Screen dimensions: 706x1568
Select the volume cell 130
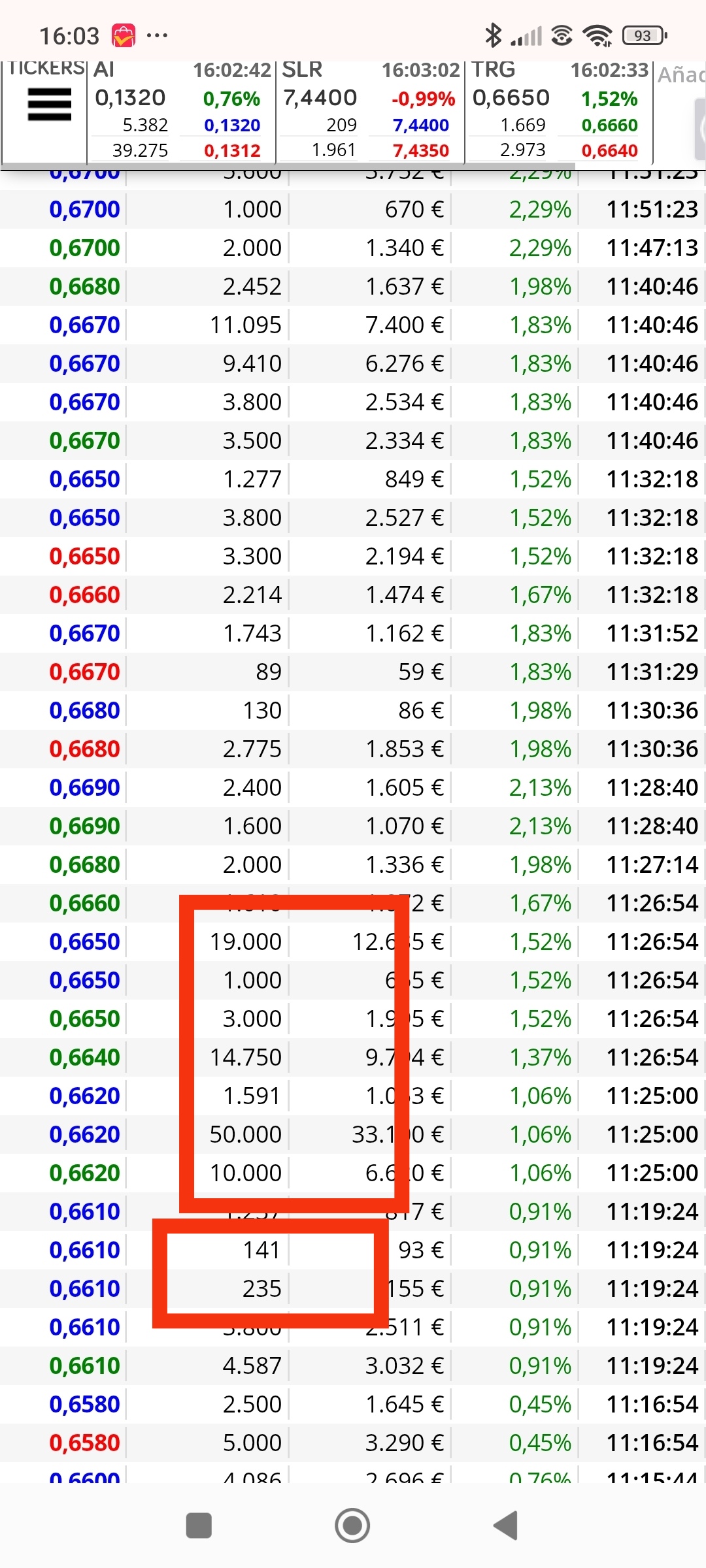pos(262,711)
